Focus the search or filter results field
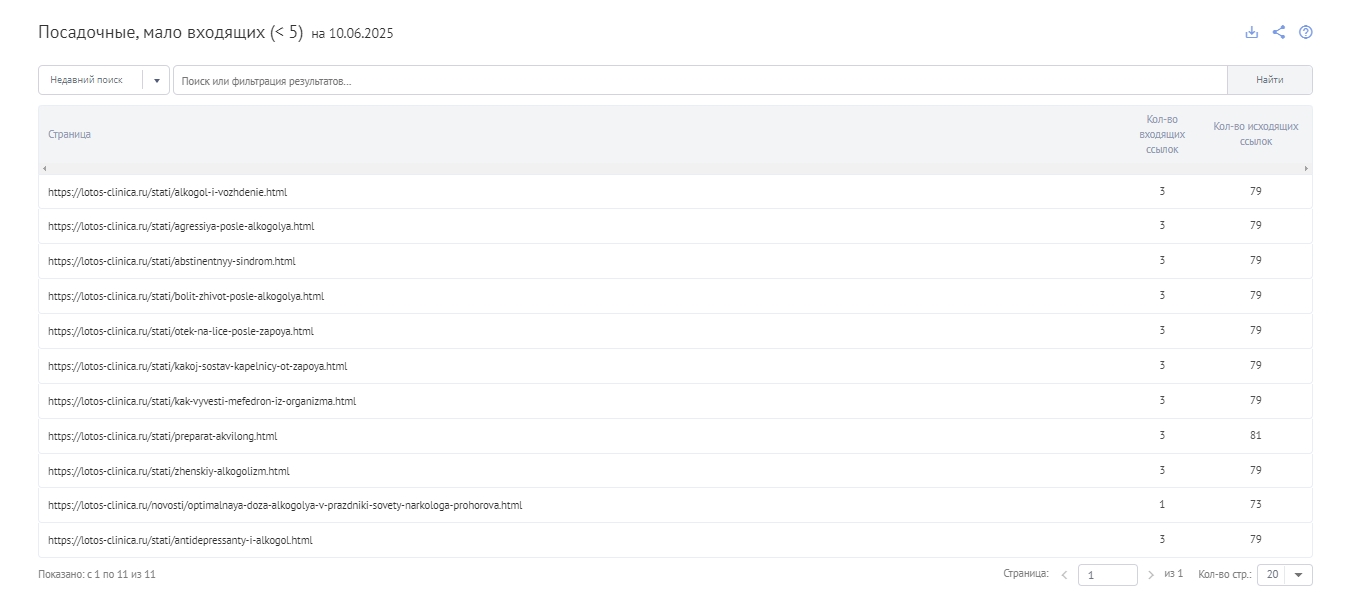The height and width of the screenshot is (608, 1351). click(x=700, y=80)
